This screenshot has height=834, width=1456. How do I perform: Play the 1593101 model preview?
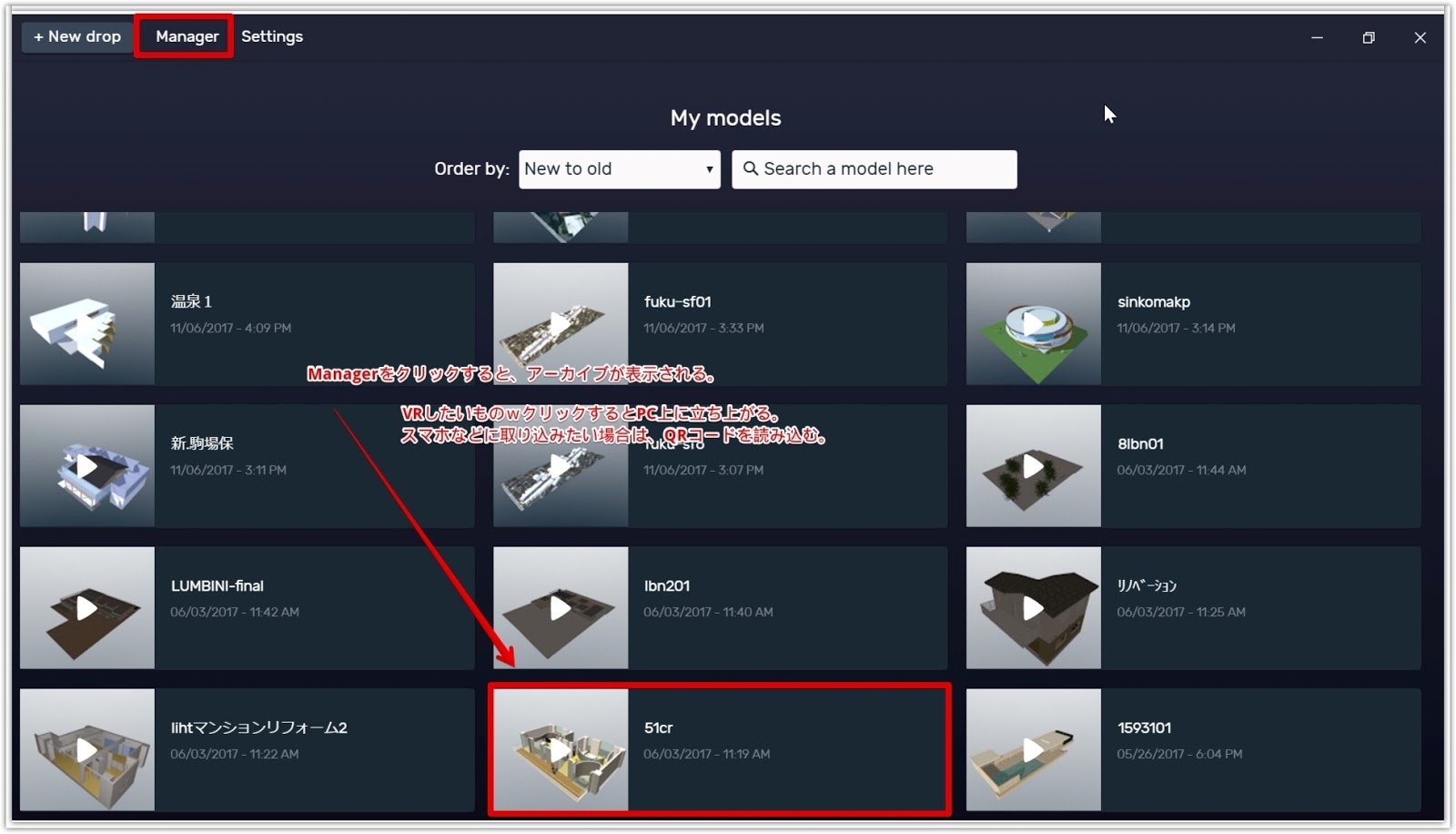[x=1033, y=750]
